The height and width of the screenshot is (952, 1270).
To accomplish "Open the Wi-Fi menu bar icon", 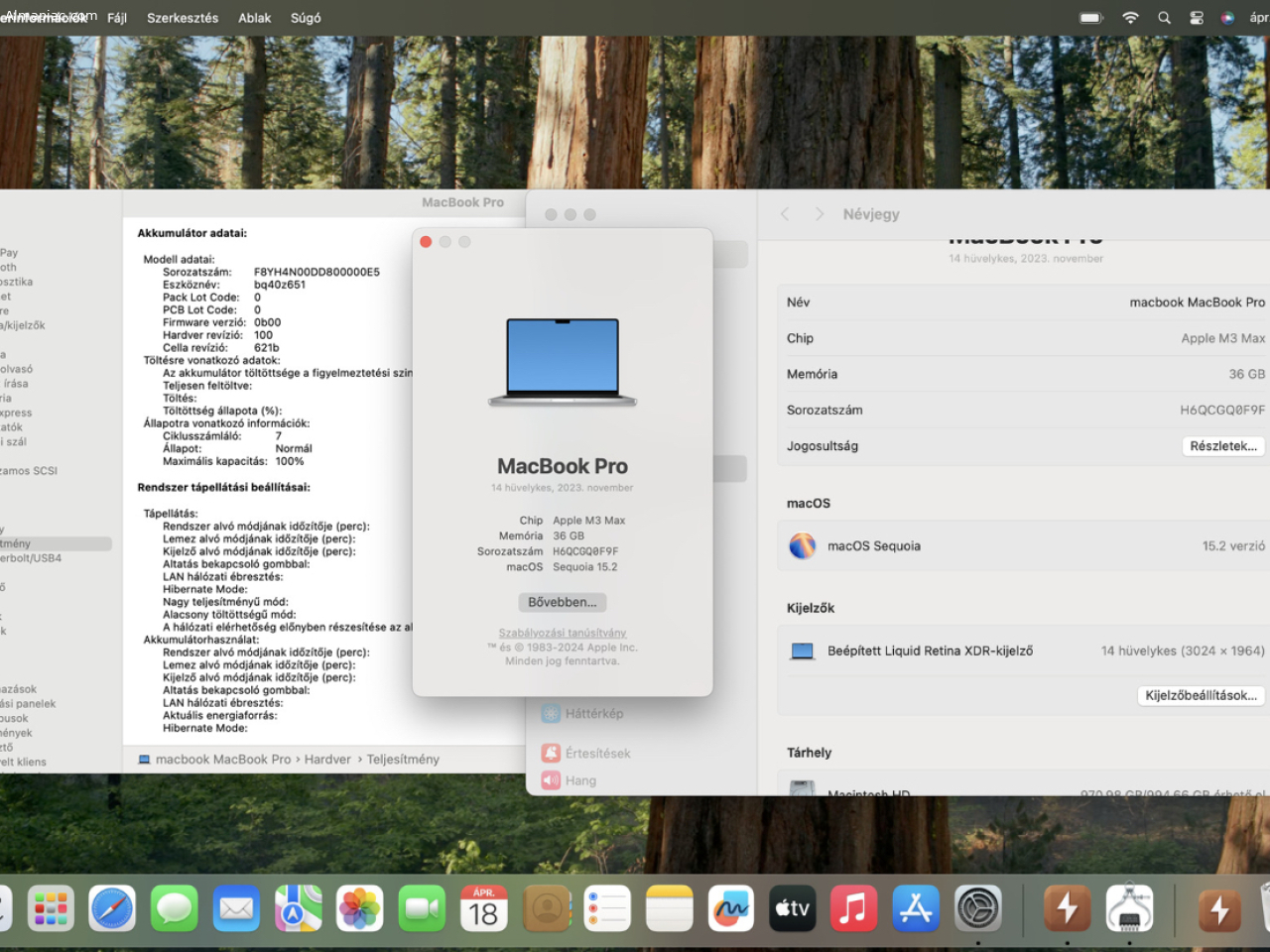I will pyautogui.click(x=1130, y=18).
